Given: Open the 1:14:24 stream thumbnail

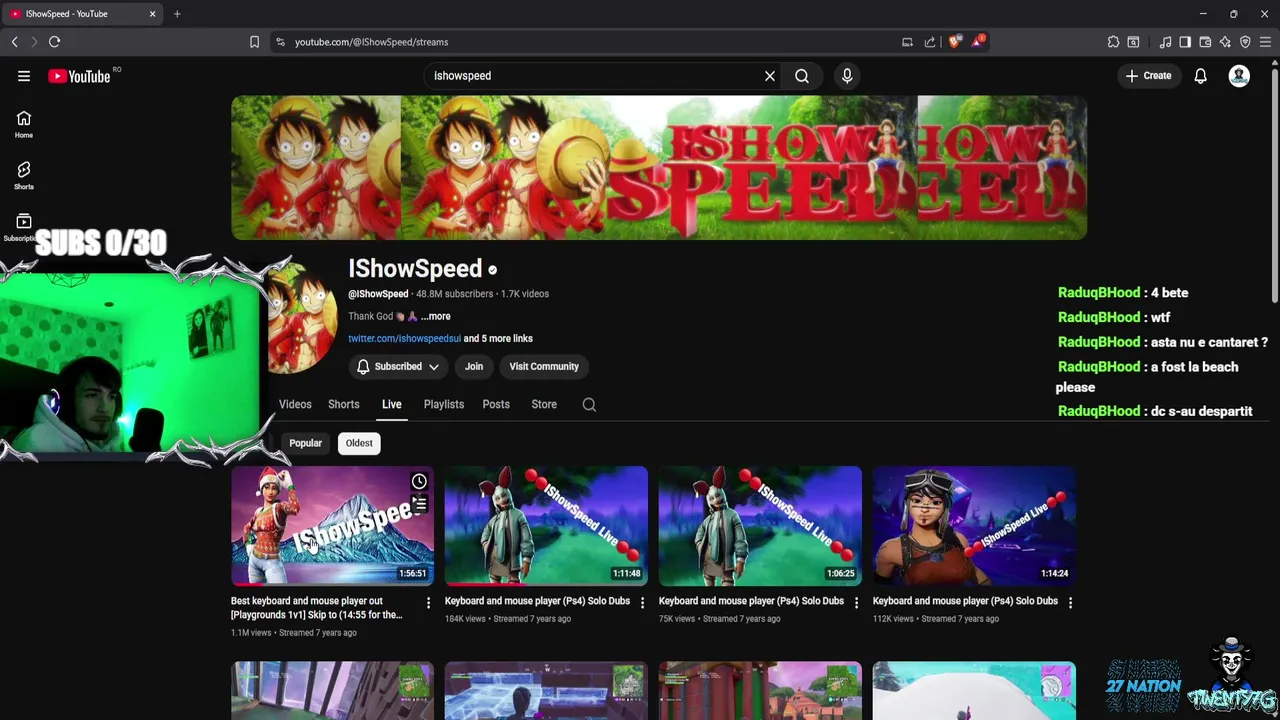Looking at the screenshot, I should pyautogui.click(x=974, y=526).
